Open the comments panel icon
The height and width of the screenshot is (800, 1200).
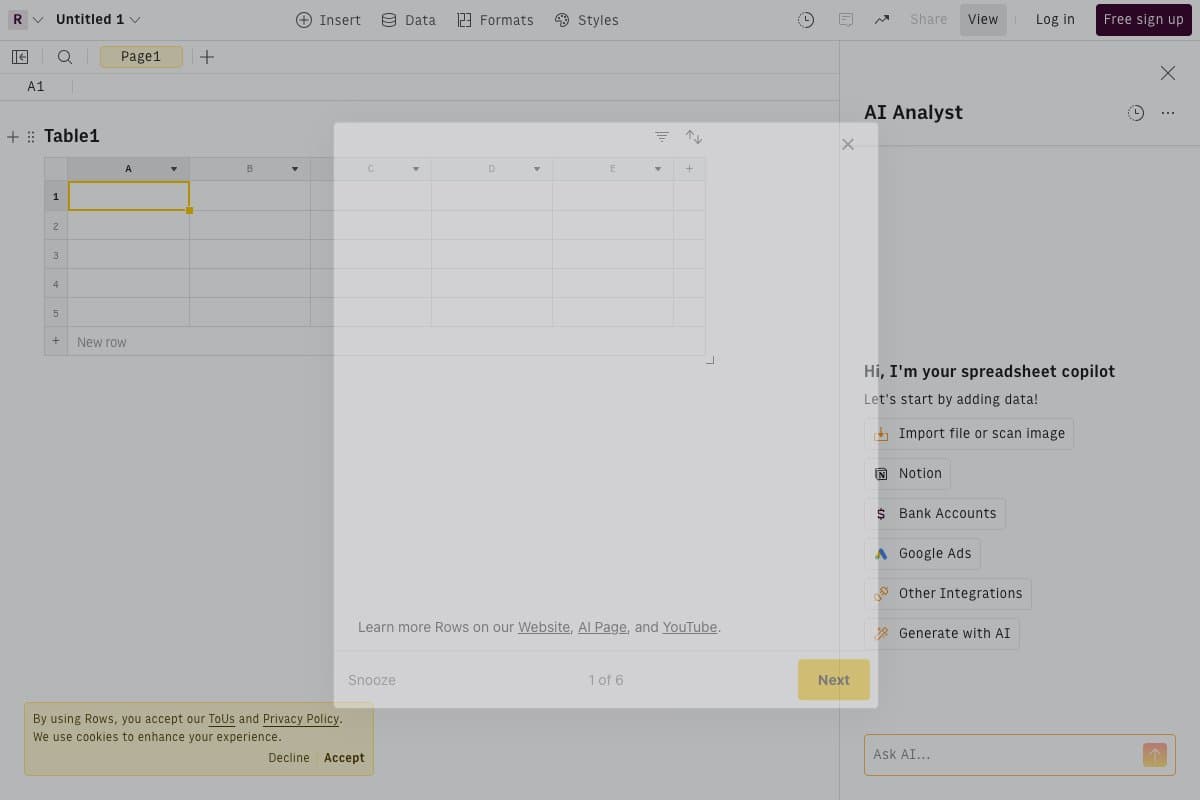point(845,19)
